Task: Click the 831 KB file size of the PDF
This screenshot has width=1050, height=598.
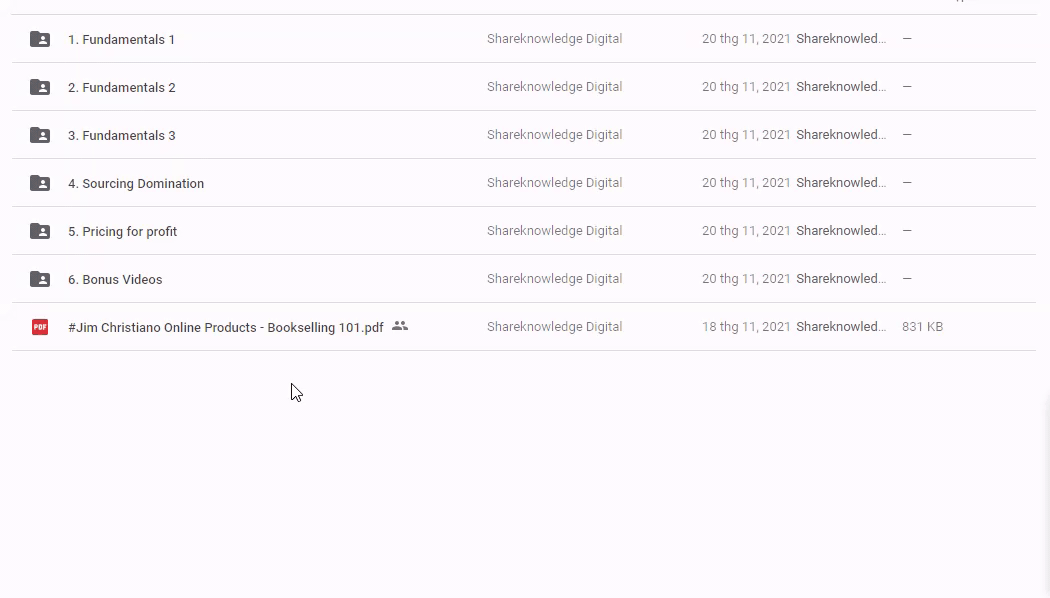Action: (x=922, y=327)
